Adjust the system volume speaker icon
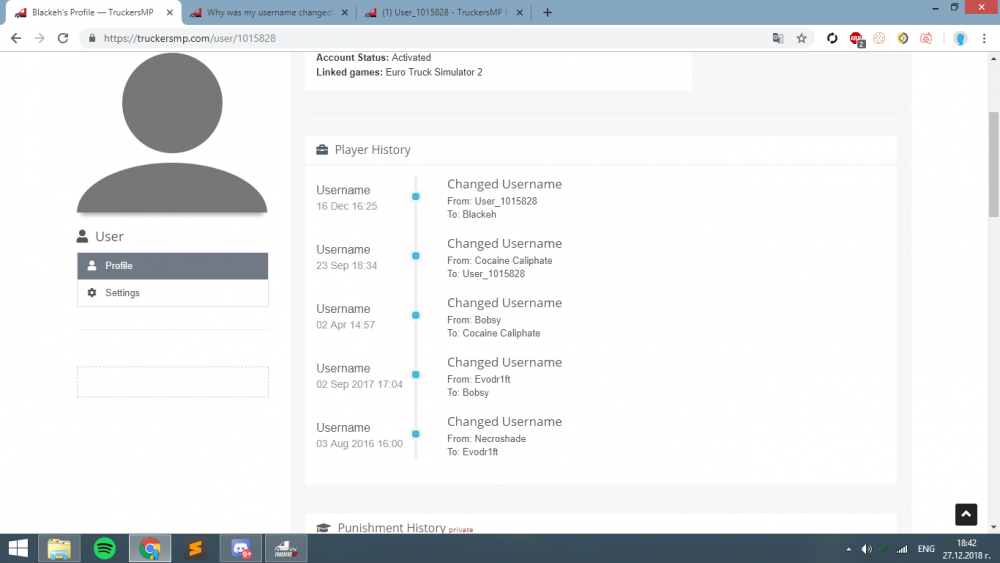The height and width of the screenshot is (563, 1000). (x=866, y=549)
